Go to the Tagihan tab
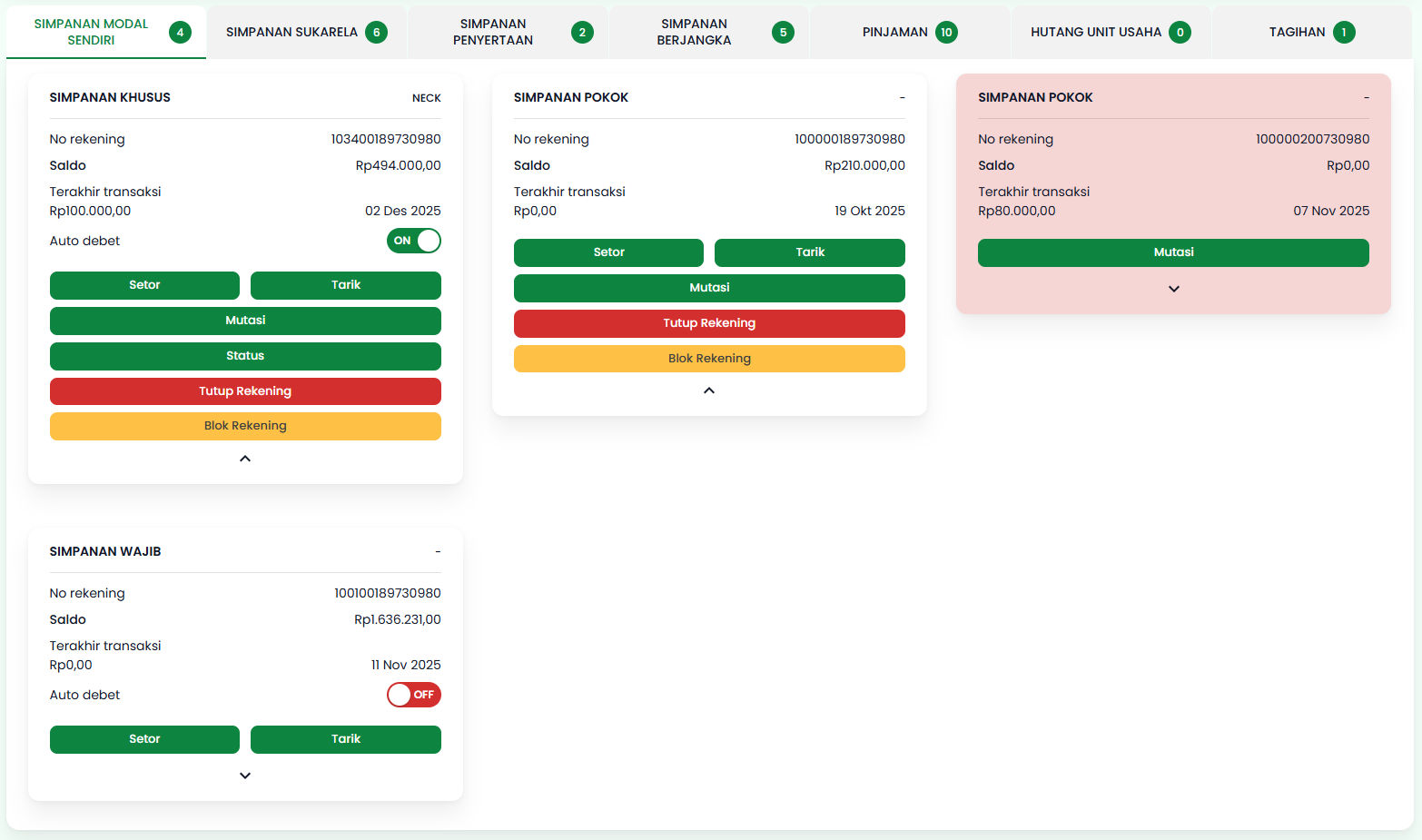 [1311, 33]
